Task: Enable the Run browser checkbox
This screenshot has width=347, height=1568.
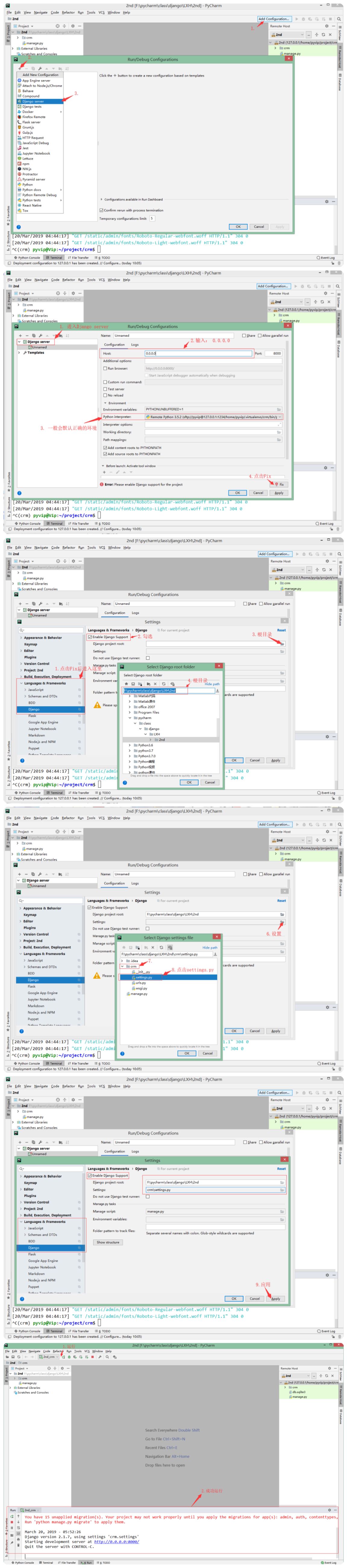Action: [105, 368]
